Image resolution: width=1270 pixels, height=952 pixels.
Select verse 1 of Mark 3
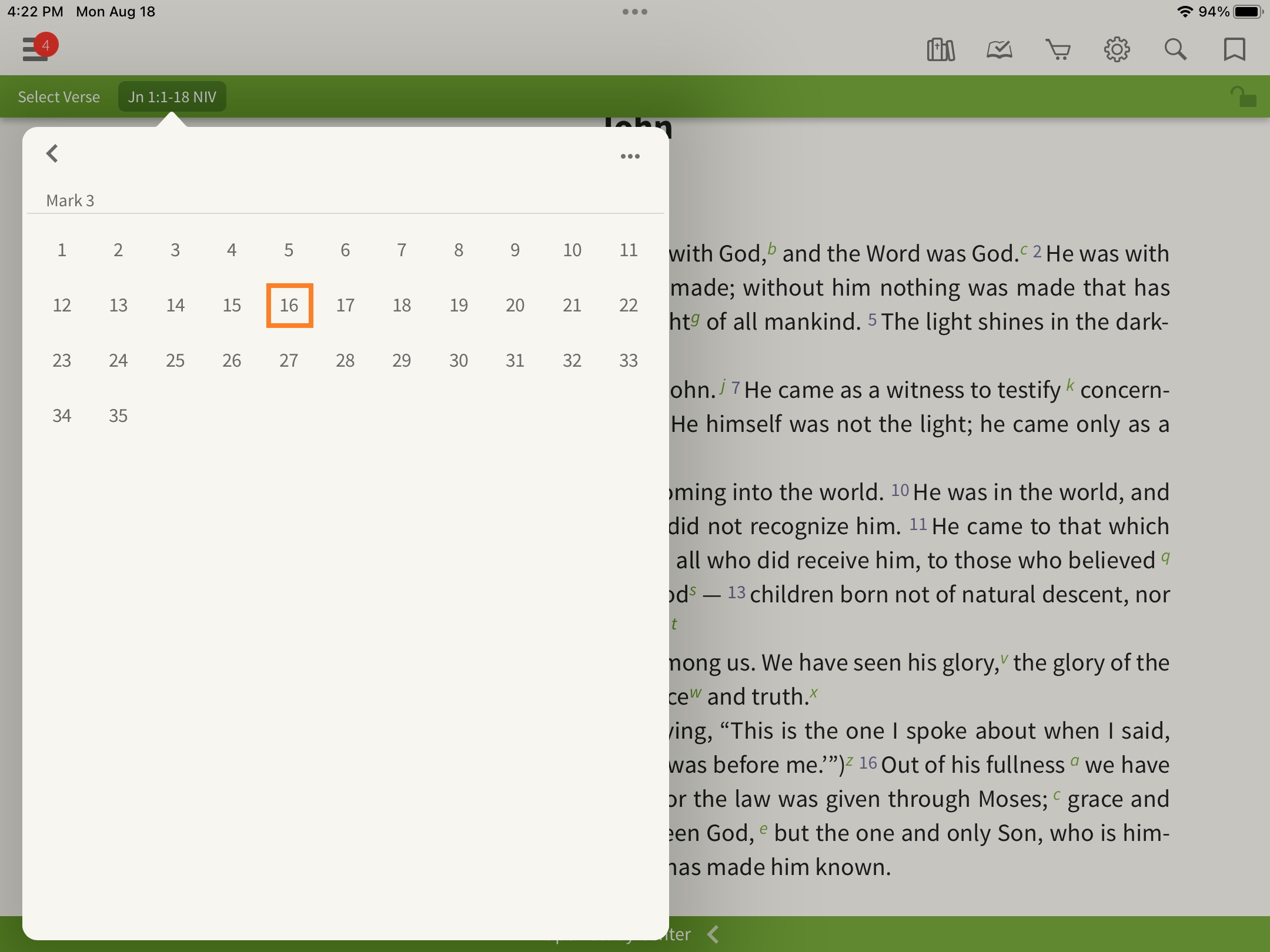pyautogui.click(x=62, y=250)
